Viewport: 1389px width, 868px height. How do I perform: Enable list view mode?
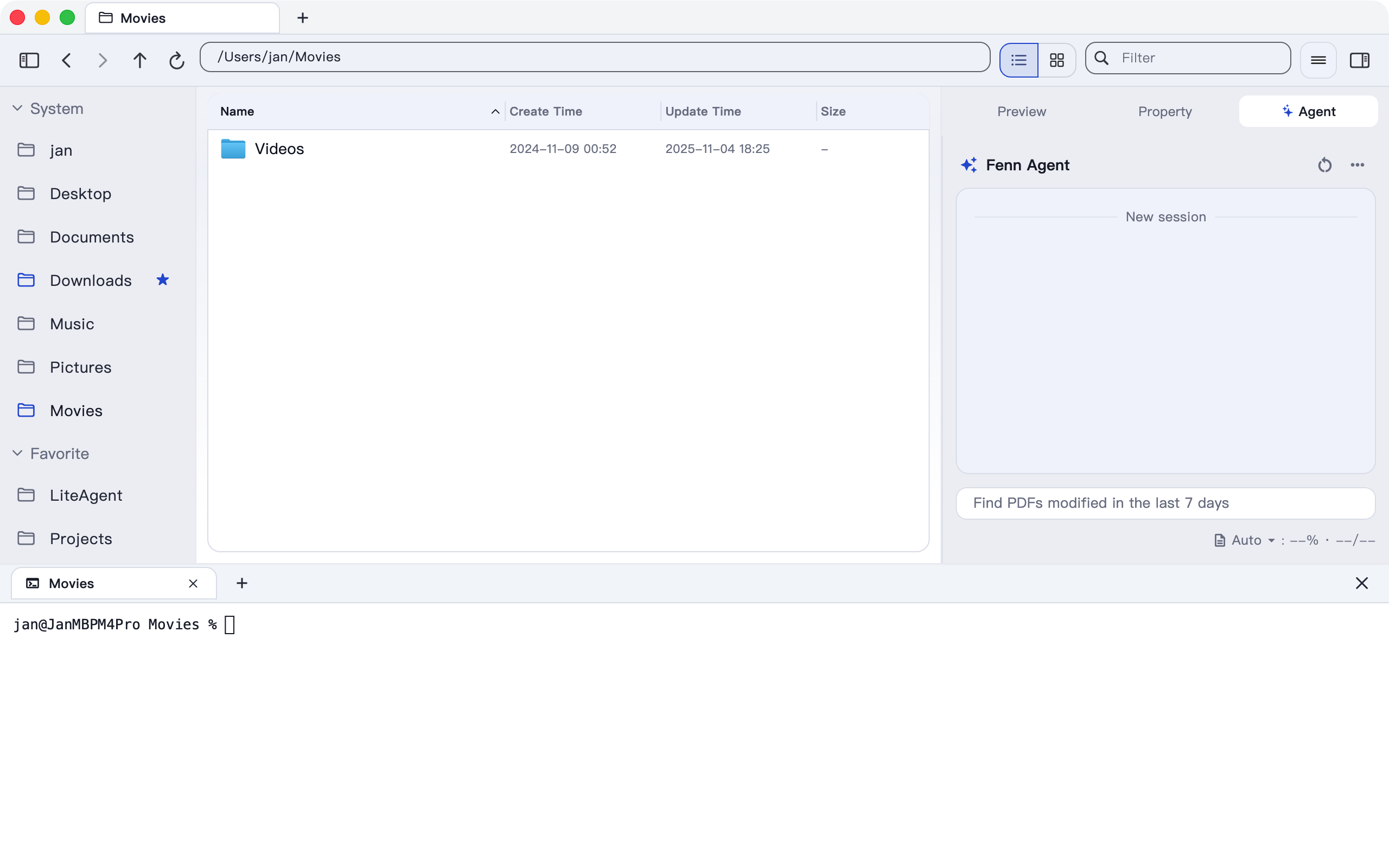[1018, 60]
